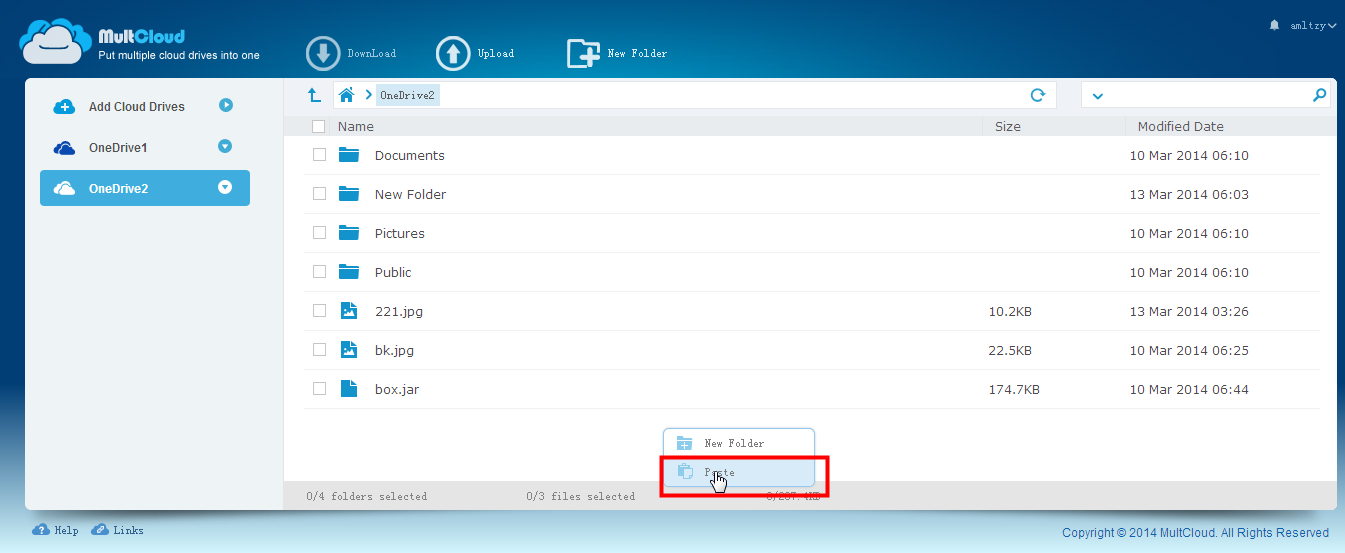1345x553 pixels.
Task: Click the Upload button label
Action: (x=496, y=54)
